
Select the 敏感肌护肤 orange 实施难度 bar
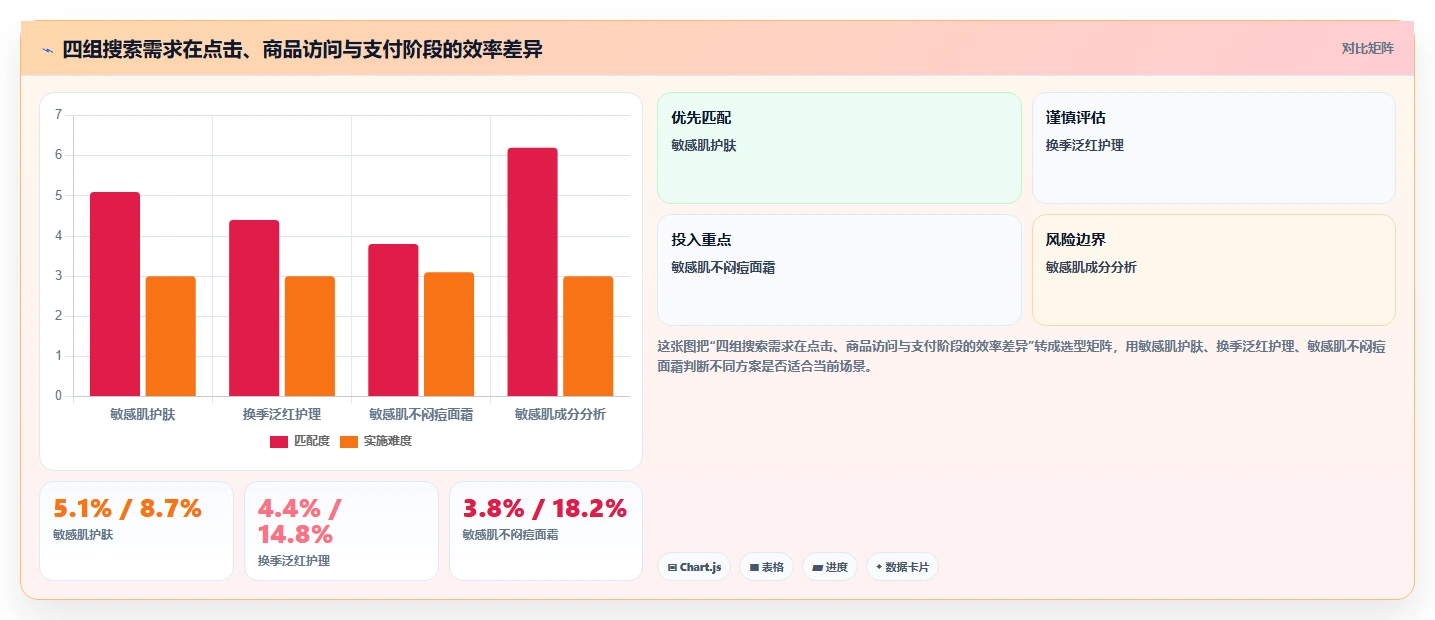click(x=170, y=336)
